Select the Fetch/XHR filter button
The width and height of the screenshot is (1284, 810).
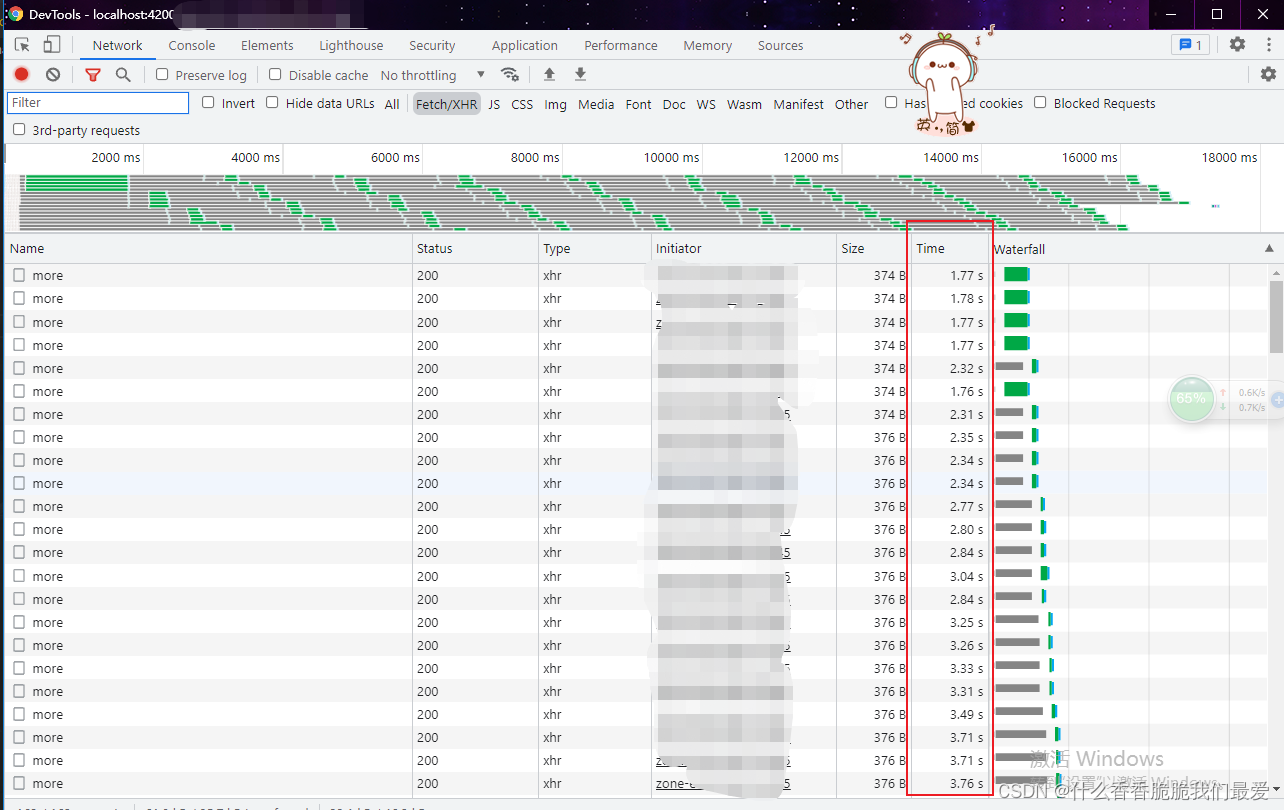(x=446, y=104)
